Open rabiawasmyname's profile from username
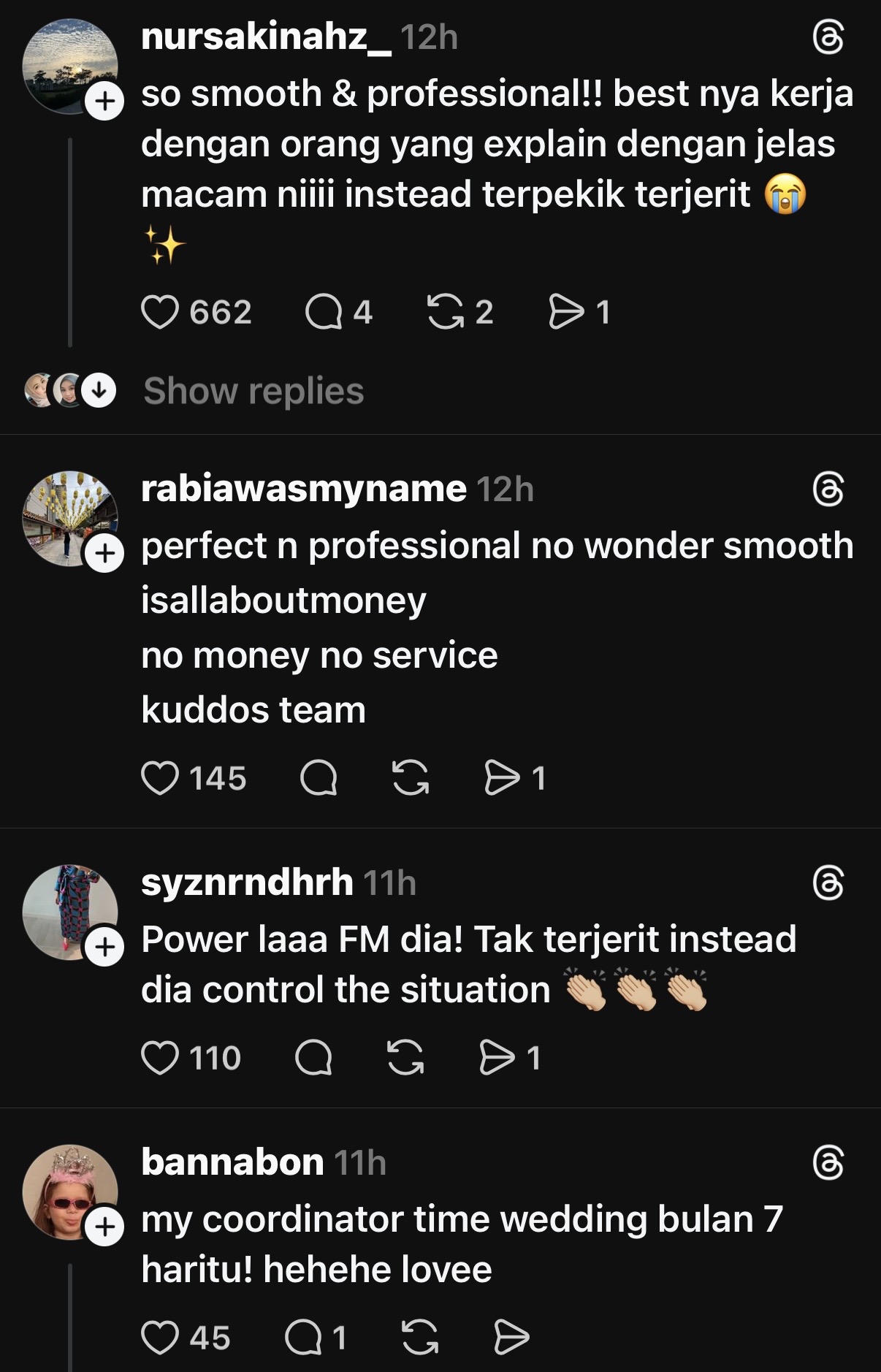881x1372 pixels. coord(303,489)
